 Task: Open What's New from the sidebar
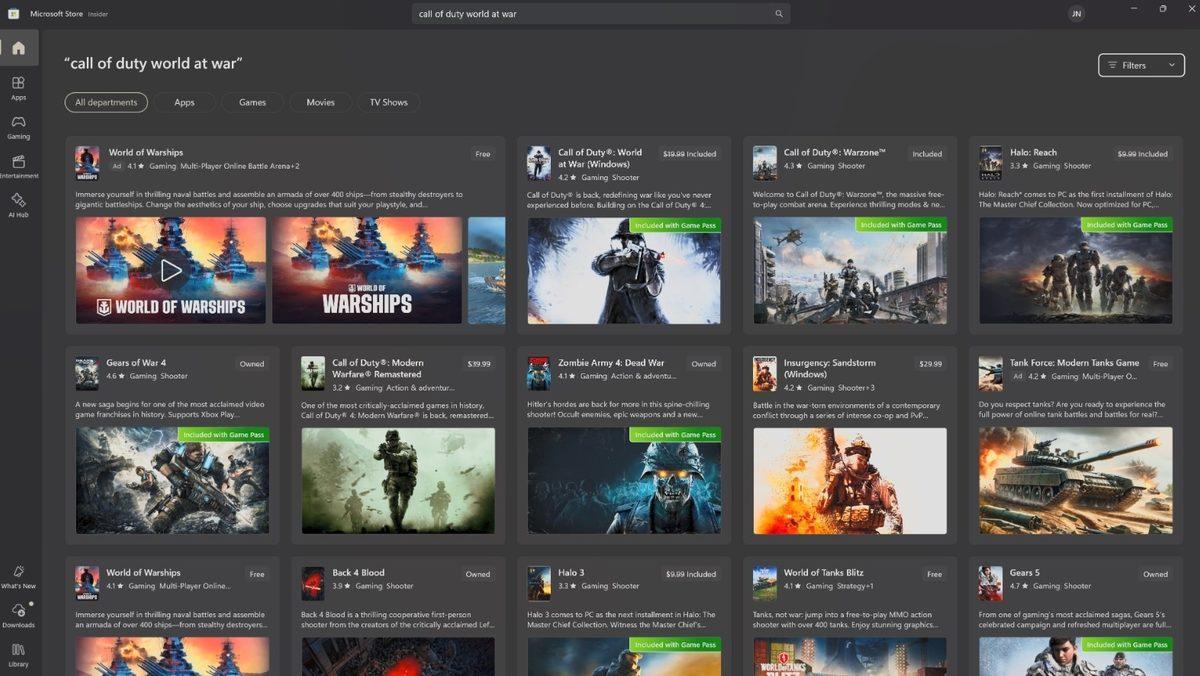18,578
